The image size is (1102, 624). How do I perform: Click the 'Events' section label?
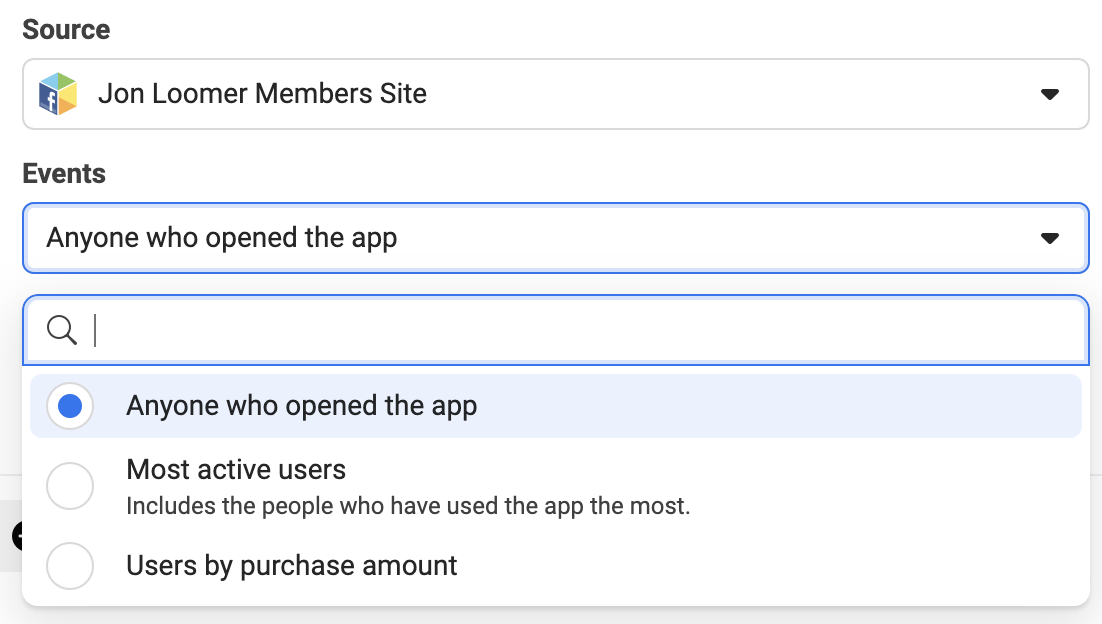[x=64, y=174]
